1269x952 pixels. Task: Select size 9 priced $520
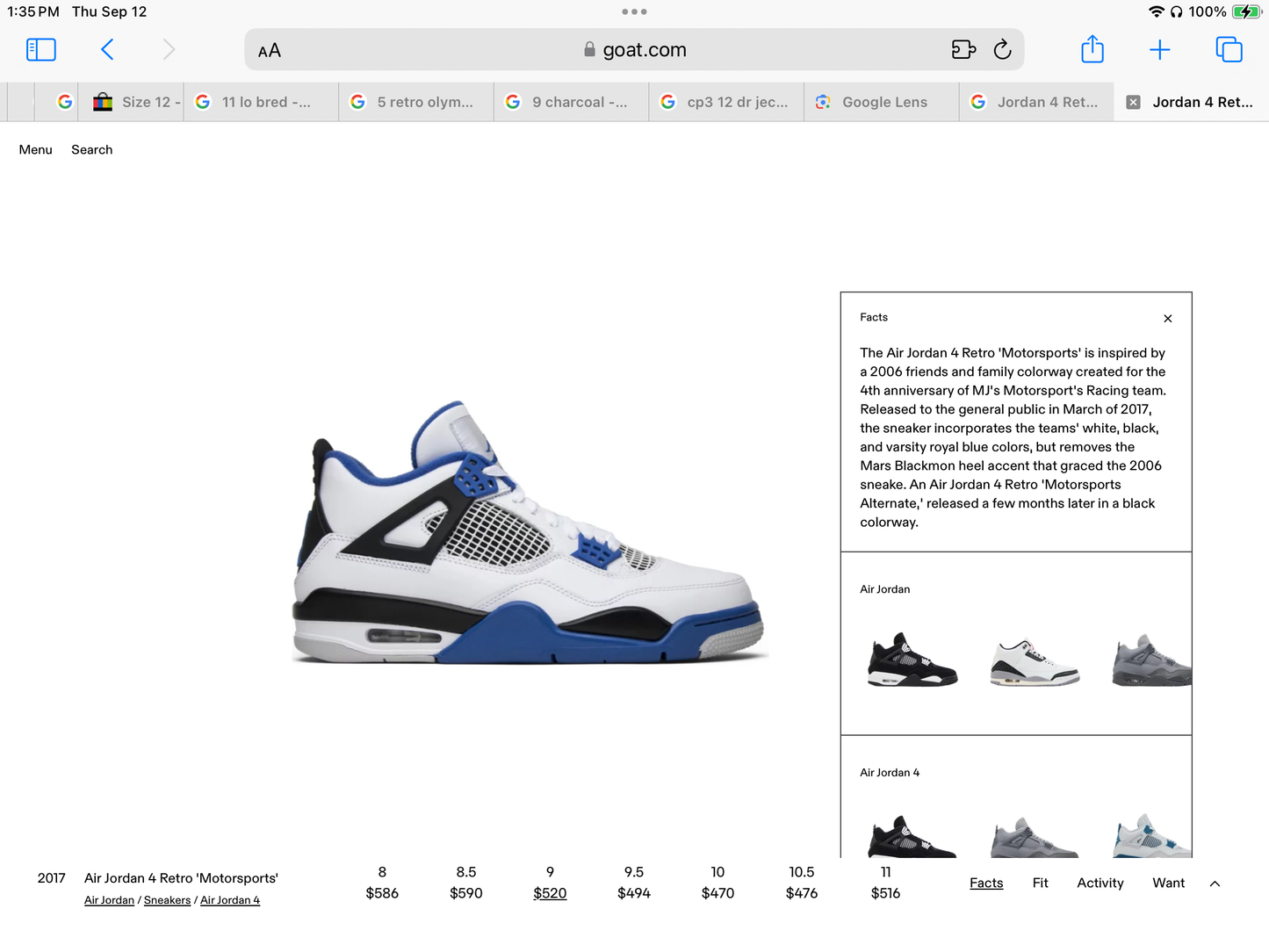(551, 883)
